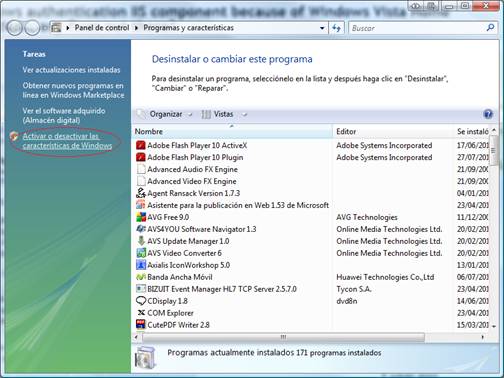Select the AVG Technologies editor cell

click(367, 217)
